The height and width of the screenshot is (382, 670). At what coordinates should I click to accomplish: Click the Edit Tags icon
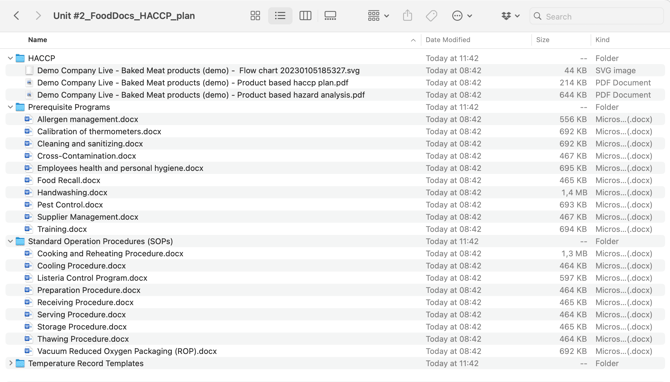(x=432, y=16)
